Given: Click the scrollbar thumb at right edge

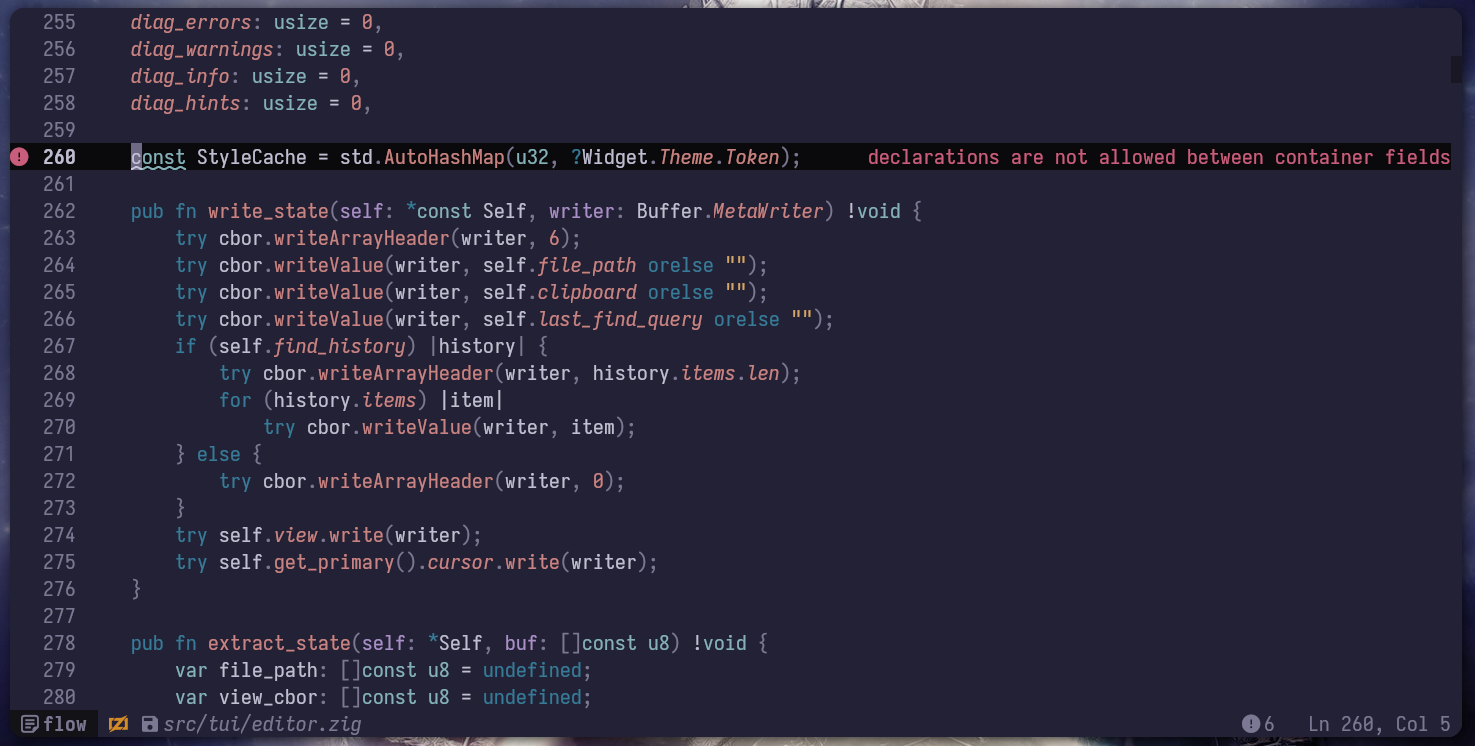Looking at the screenshot, I should click(1456, 69).
